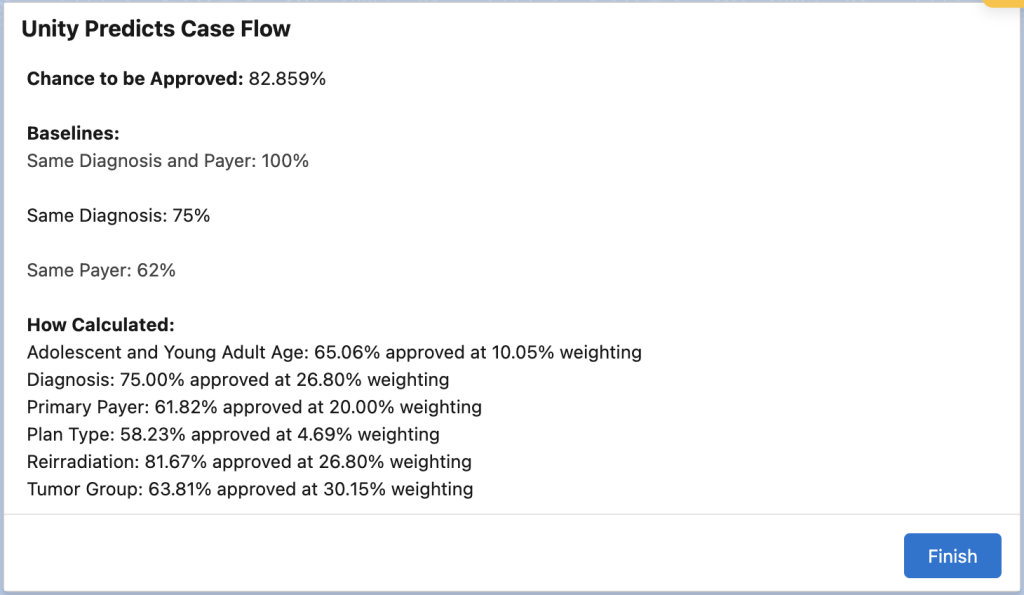Click the How Calculated heading
The height and width of the screenshot is (595, 1024).
point(100,325)
